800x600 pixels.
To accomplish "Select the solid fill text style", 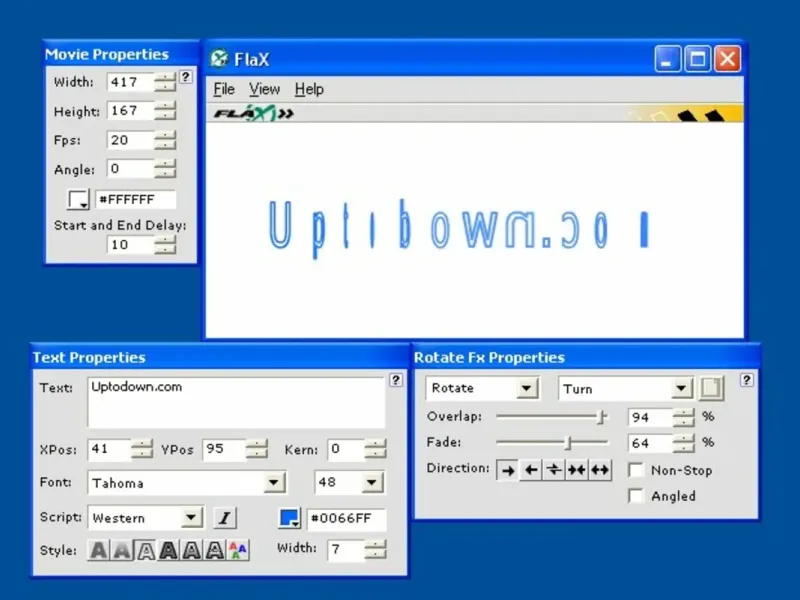I will click(x=99, y=551).
